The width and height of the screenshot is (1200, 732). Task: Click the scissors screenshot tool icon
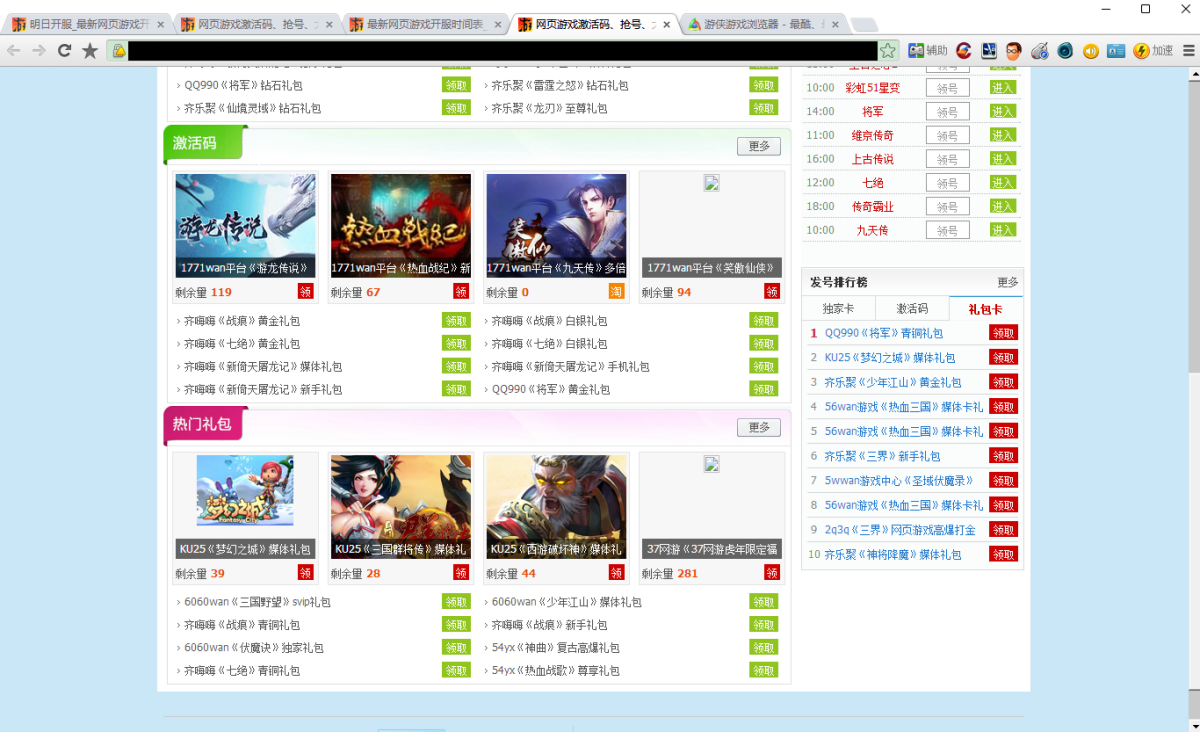pos(990,50)
